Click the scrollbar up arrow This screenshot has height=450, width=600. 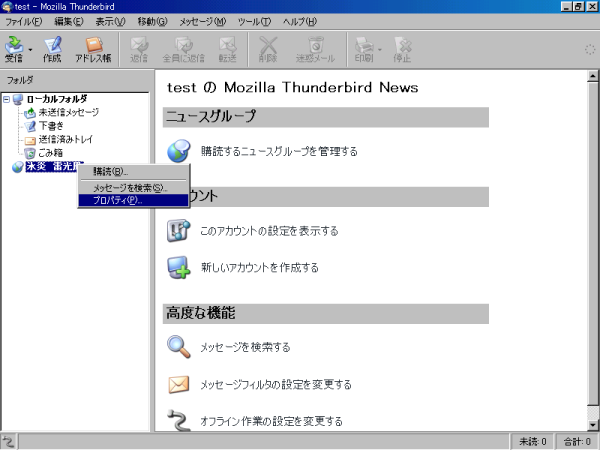click(593, 76)
